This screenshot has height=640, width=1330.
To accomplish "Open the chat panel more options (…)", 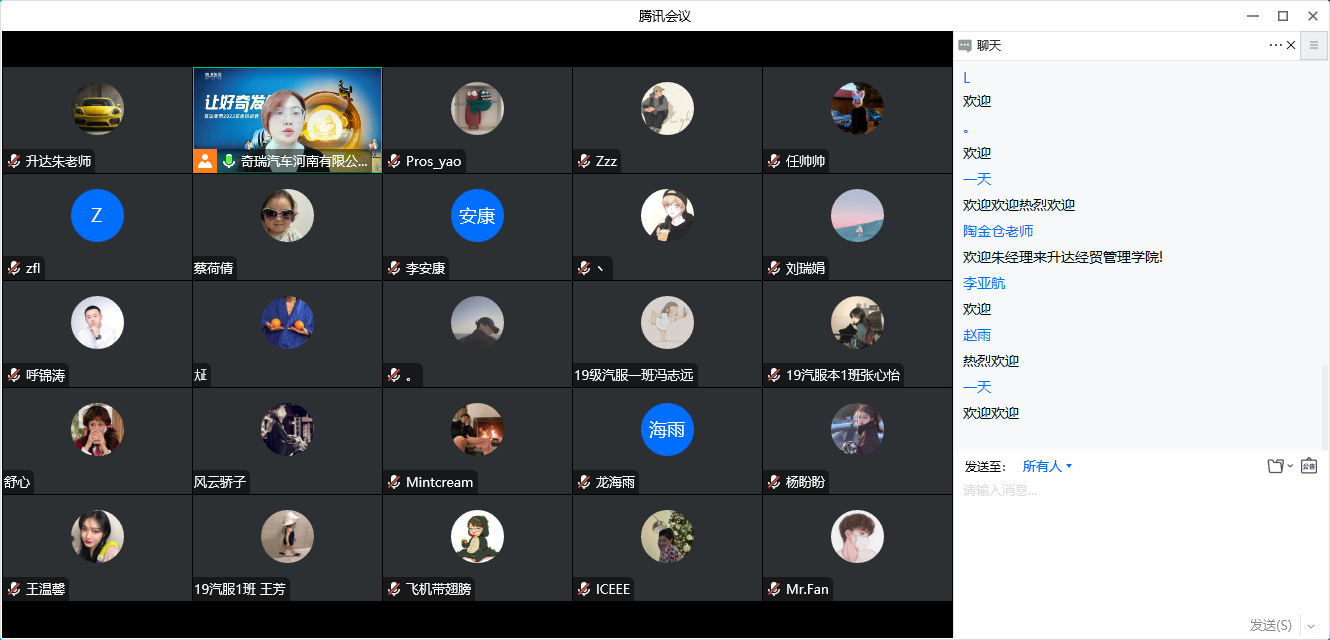I will coord(1275,45).
